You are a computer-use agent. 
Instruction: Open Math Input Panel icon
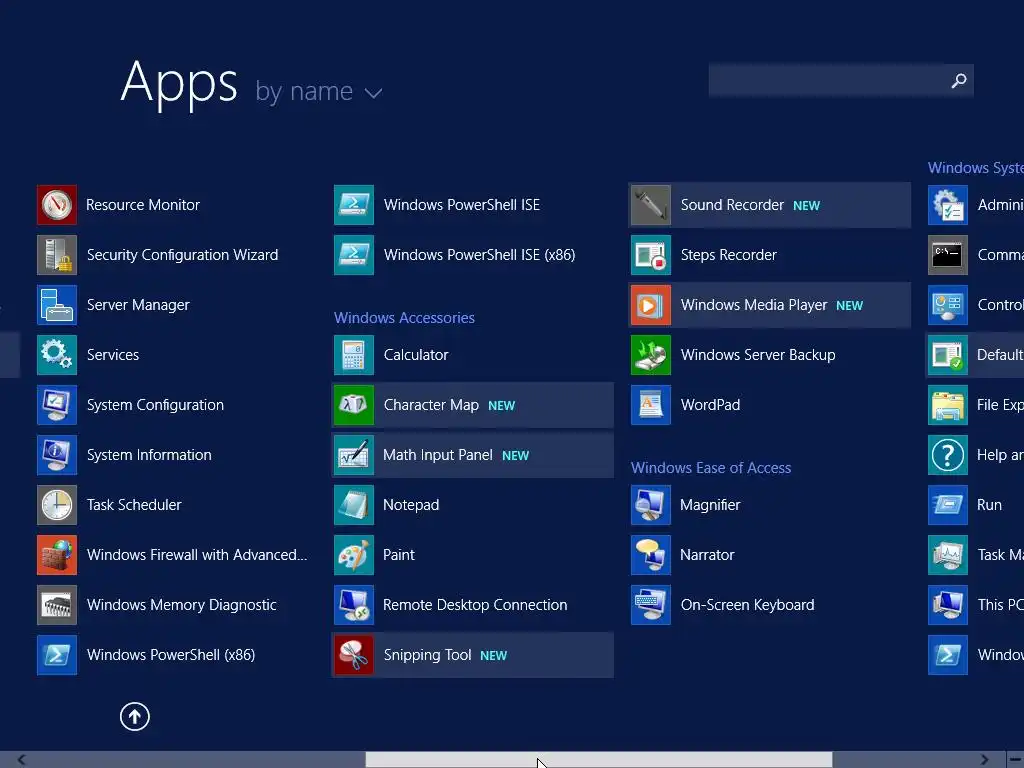(354, 455)
